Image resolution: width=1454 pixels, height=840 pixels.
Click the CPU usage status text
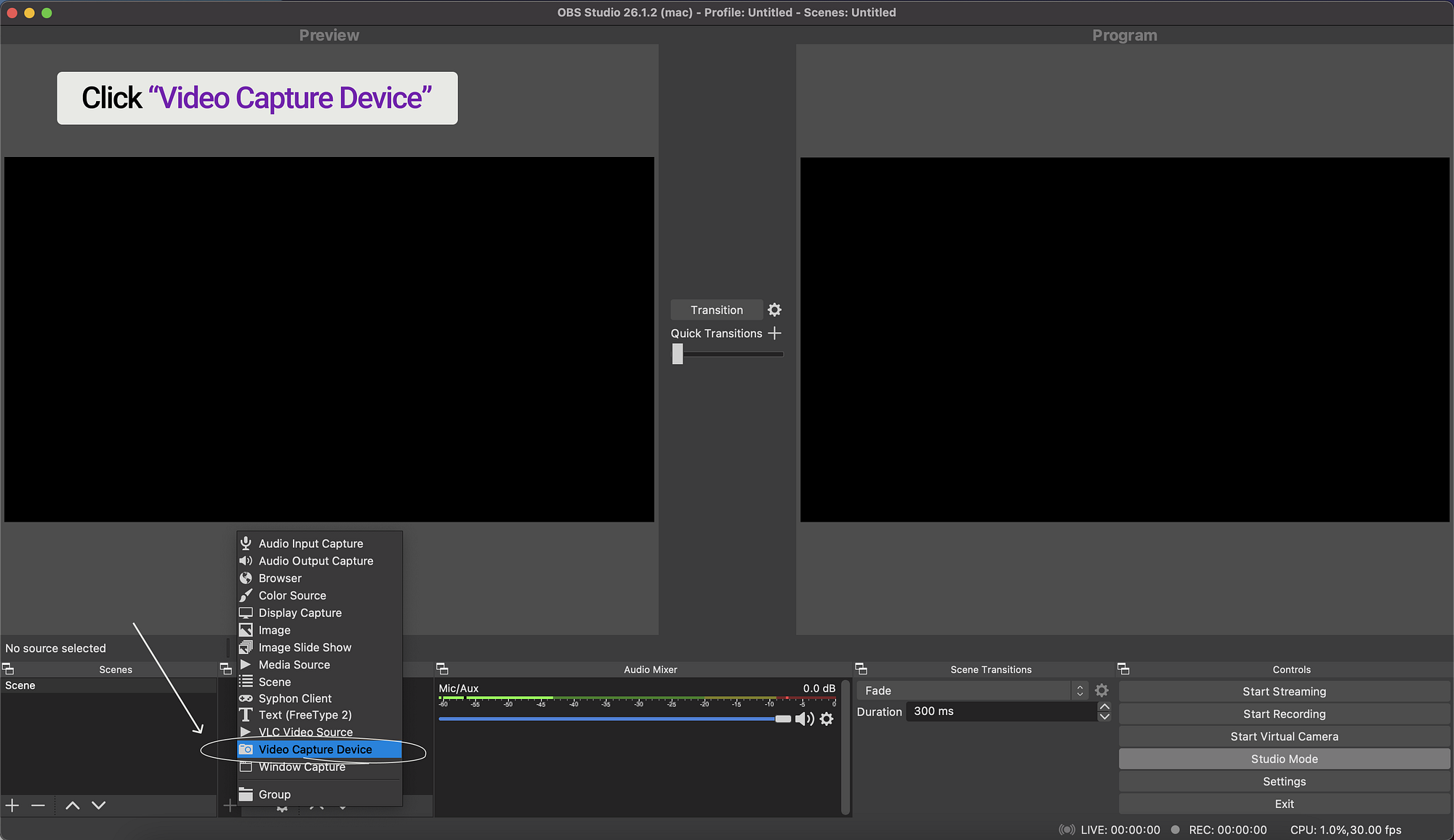click(x=1346, y=830)
